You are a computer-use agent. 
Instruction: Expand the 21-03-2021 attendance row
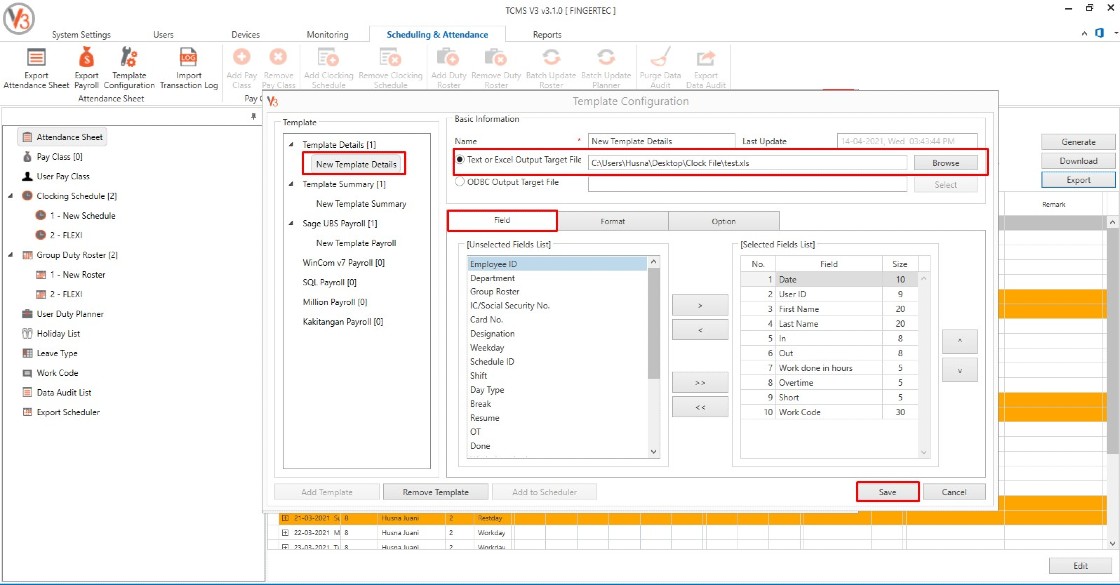[x=285, y=519]
